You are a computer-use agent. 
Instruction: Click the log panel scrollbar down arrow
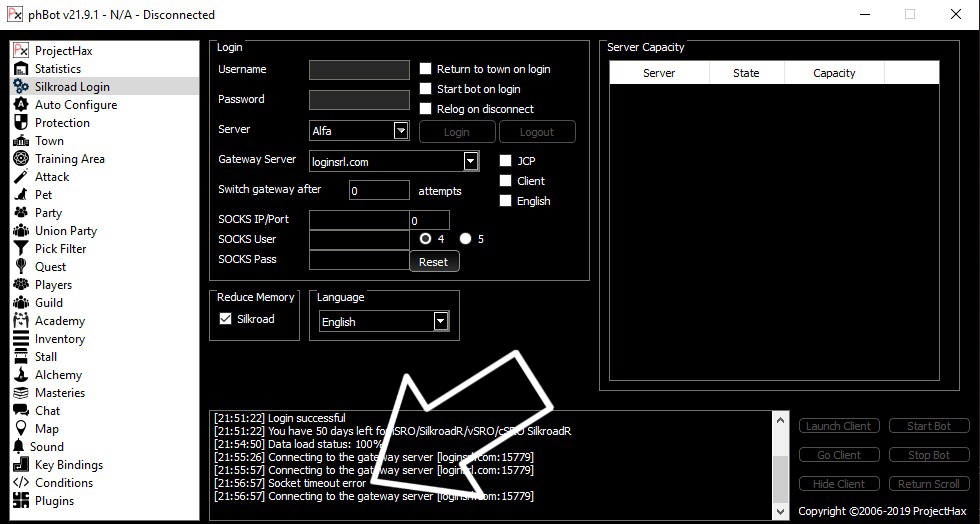coord(781,511)
